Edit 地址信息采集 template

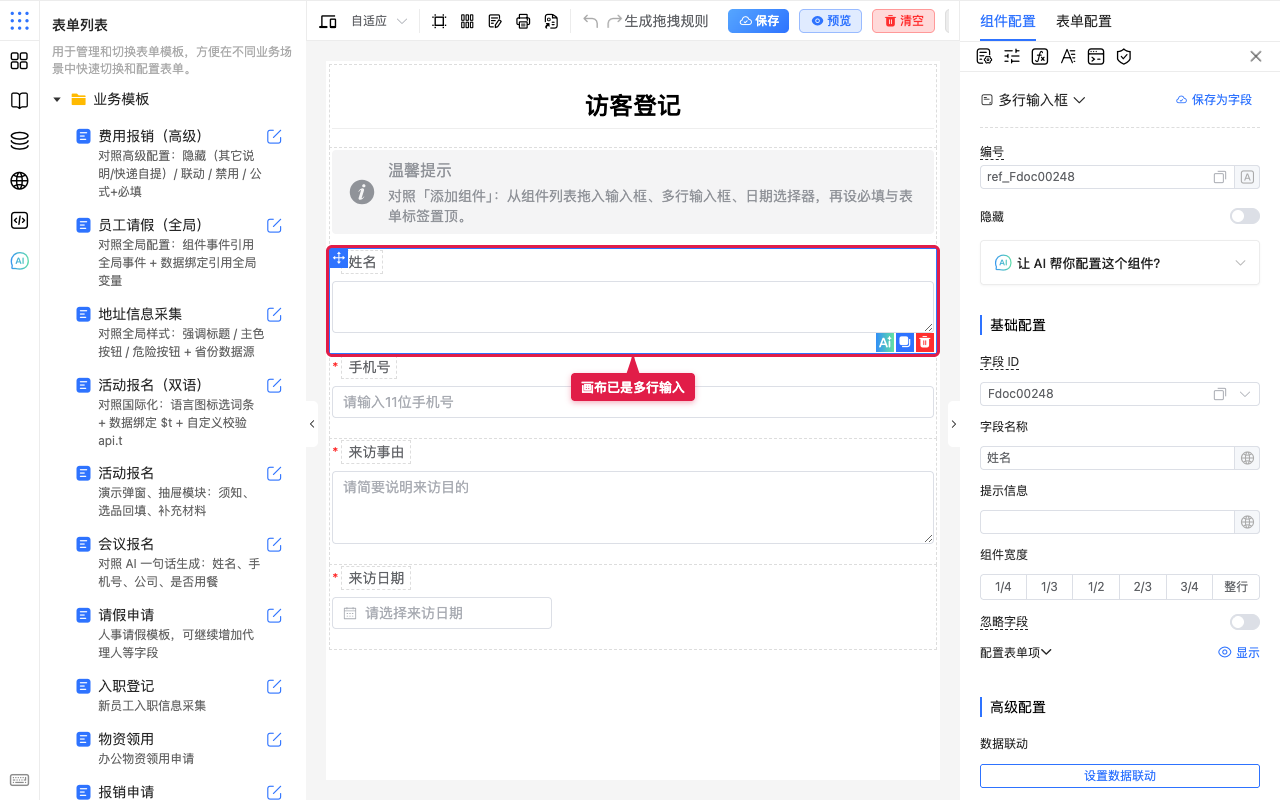click(x=274, y=315)
